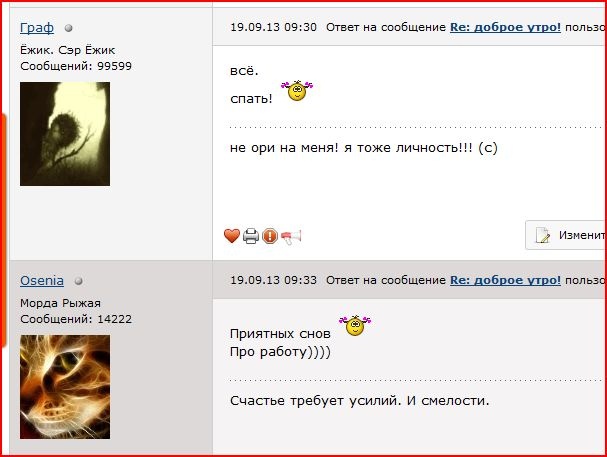Click the red exclamation report icon
This screenshot has width=607, height=457.
270,236
